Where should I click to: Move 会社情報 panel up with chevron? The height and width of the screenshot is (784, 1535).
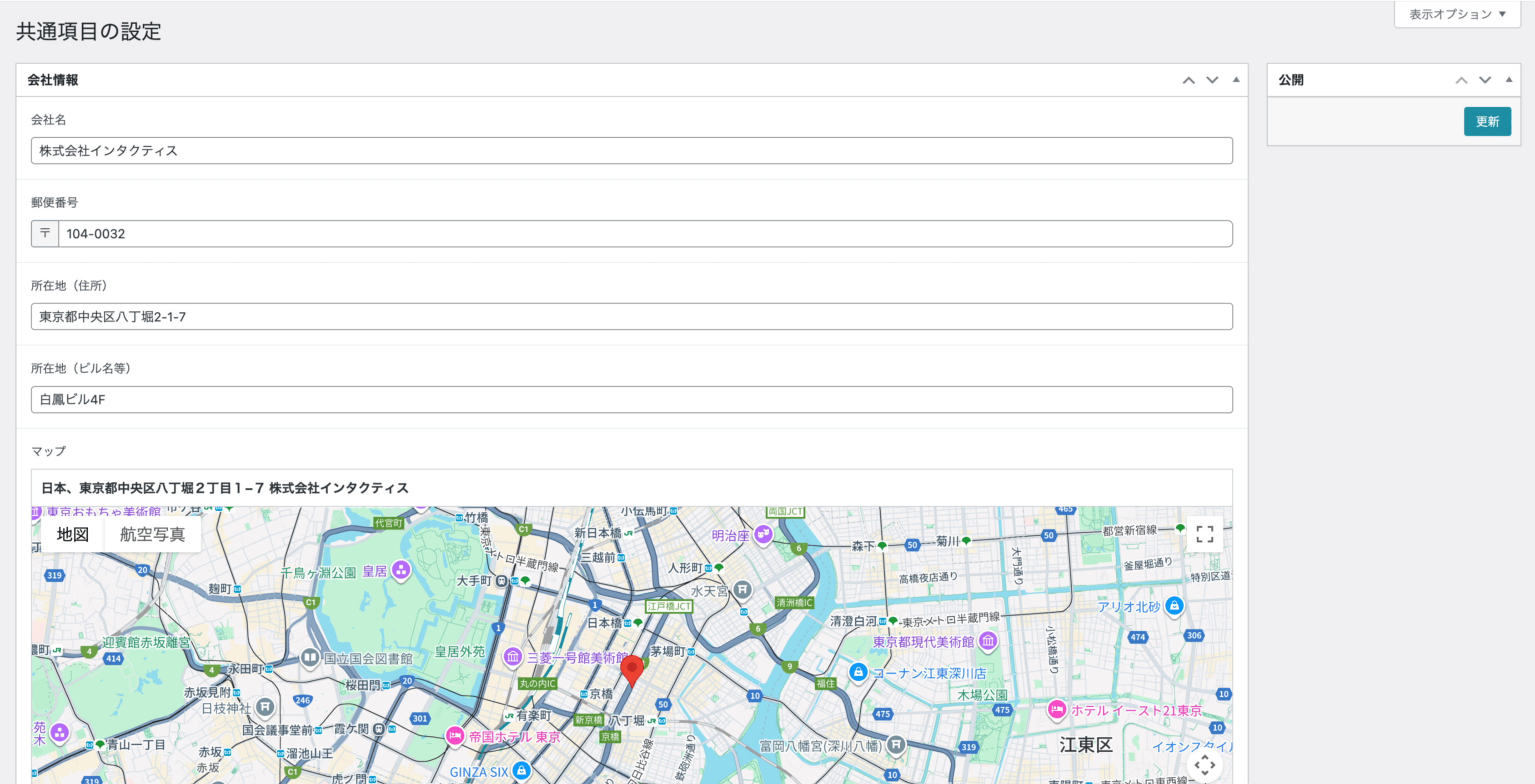pyautogui.click(x=1189, y=80)
